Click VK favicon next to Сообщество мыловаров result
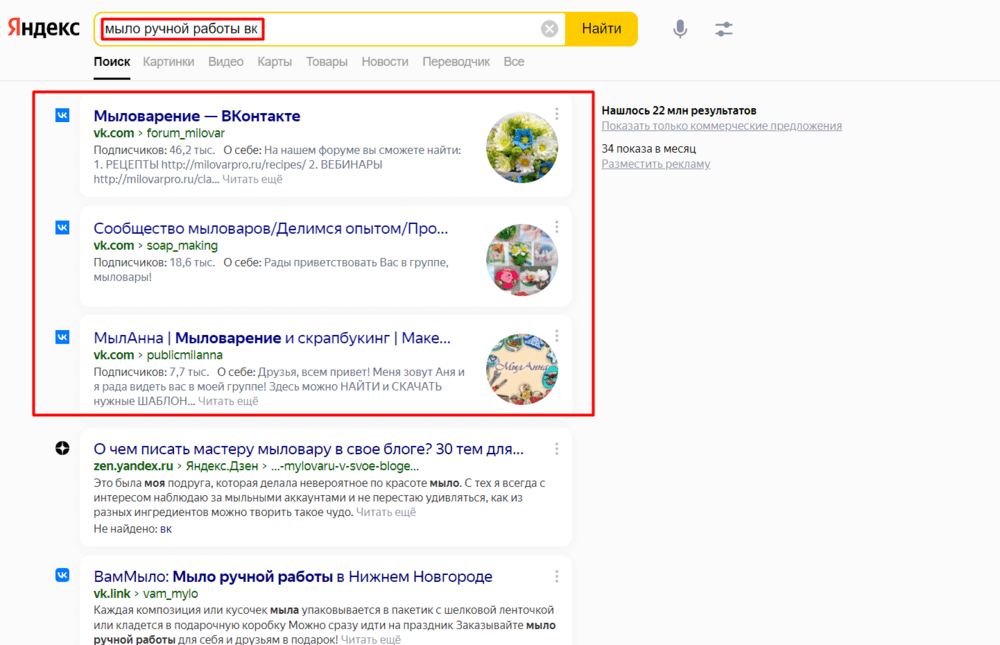Viewport: 1000px width, 645px height. [x=62, y=228]
